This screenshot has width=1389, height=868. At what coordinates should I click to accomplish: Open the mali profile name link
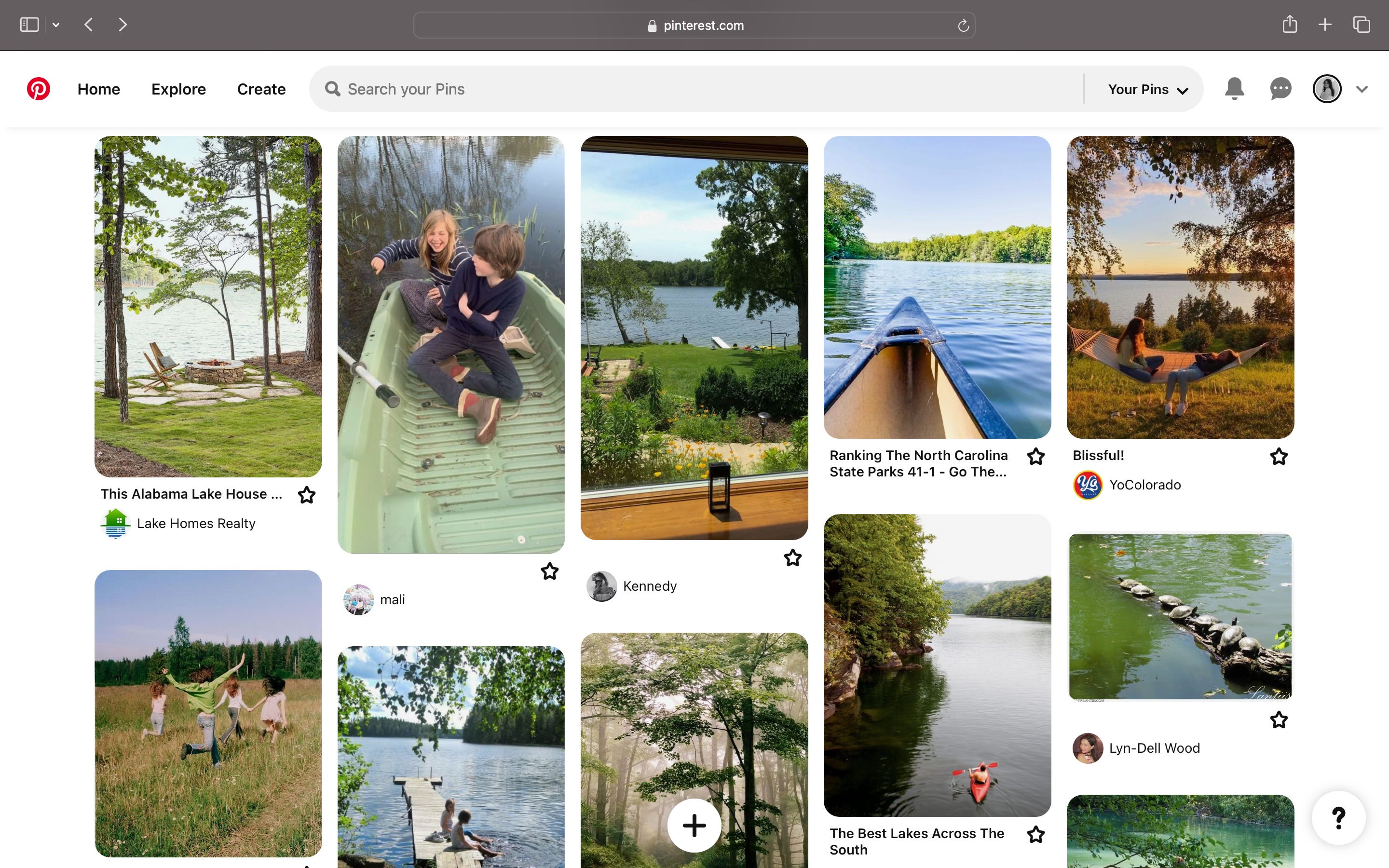click(x=392, y=600)
